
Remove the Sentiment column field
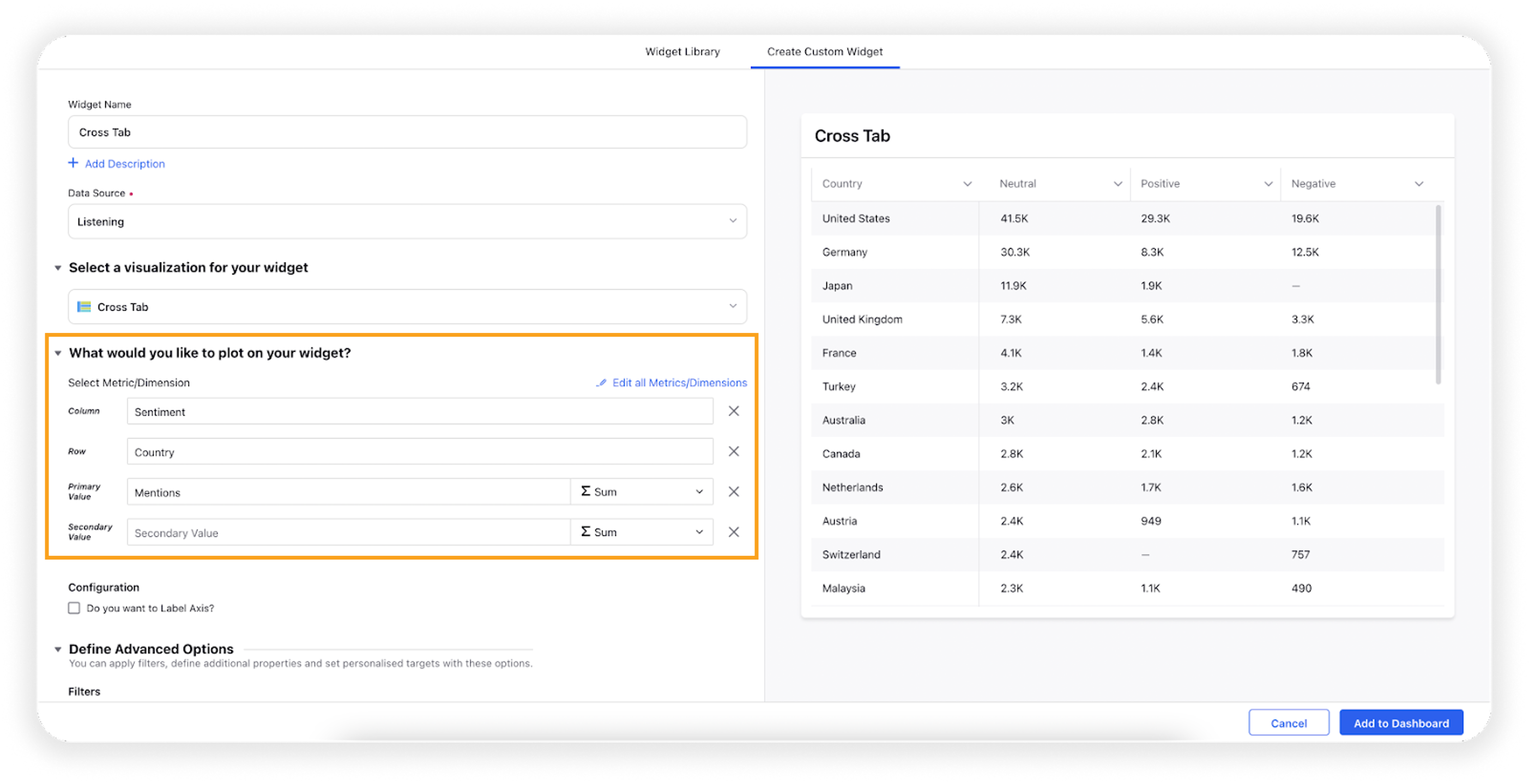pos(734,411)
